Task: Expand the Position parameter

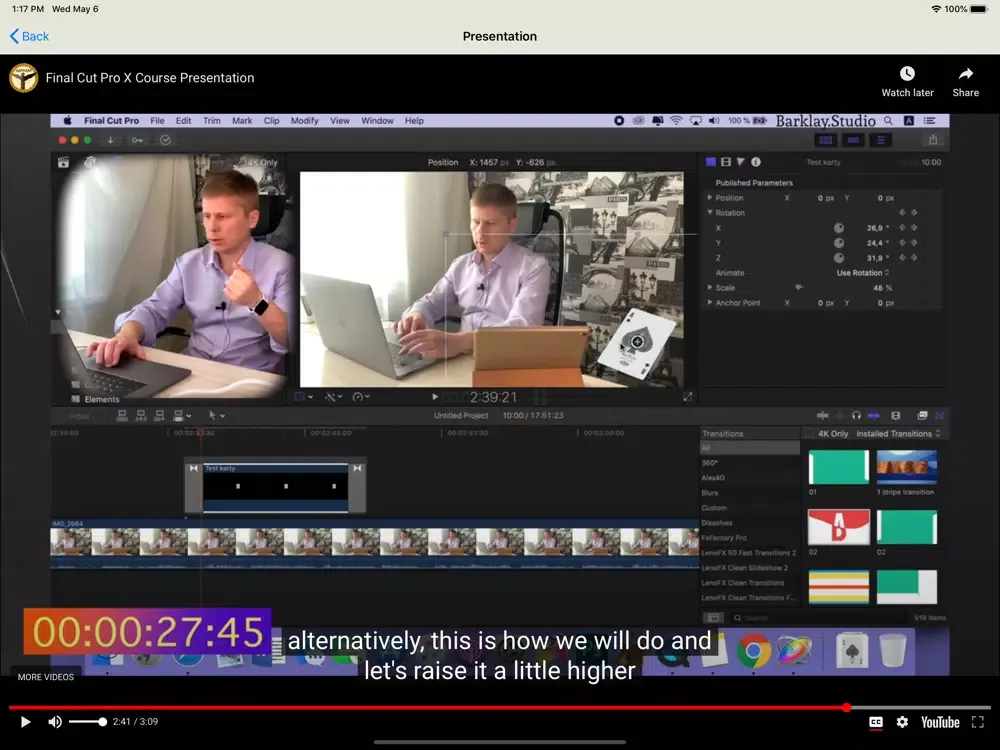Action: point(710,198)
